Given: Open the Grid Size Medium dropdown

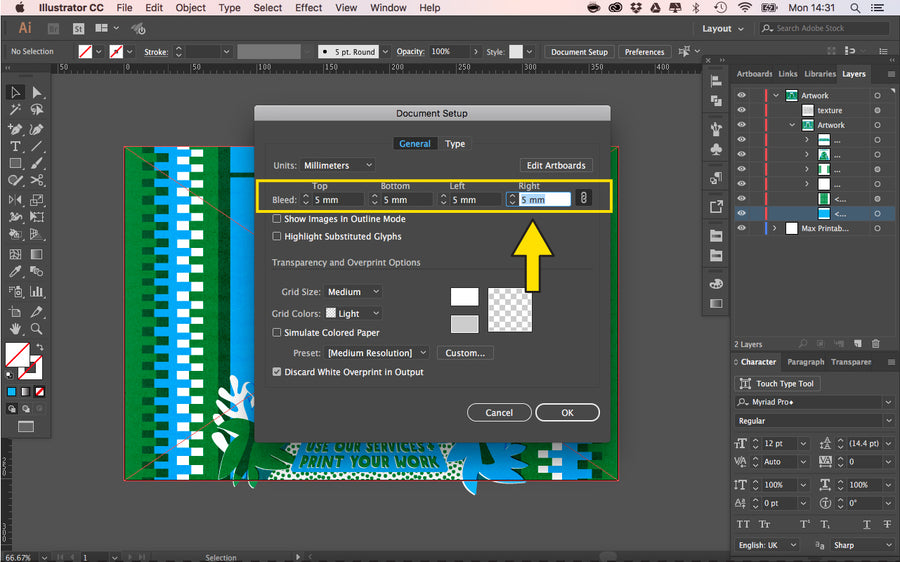Looking at the screenshot, I should click(x=354, y=292).
